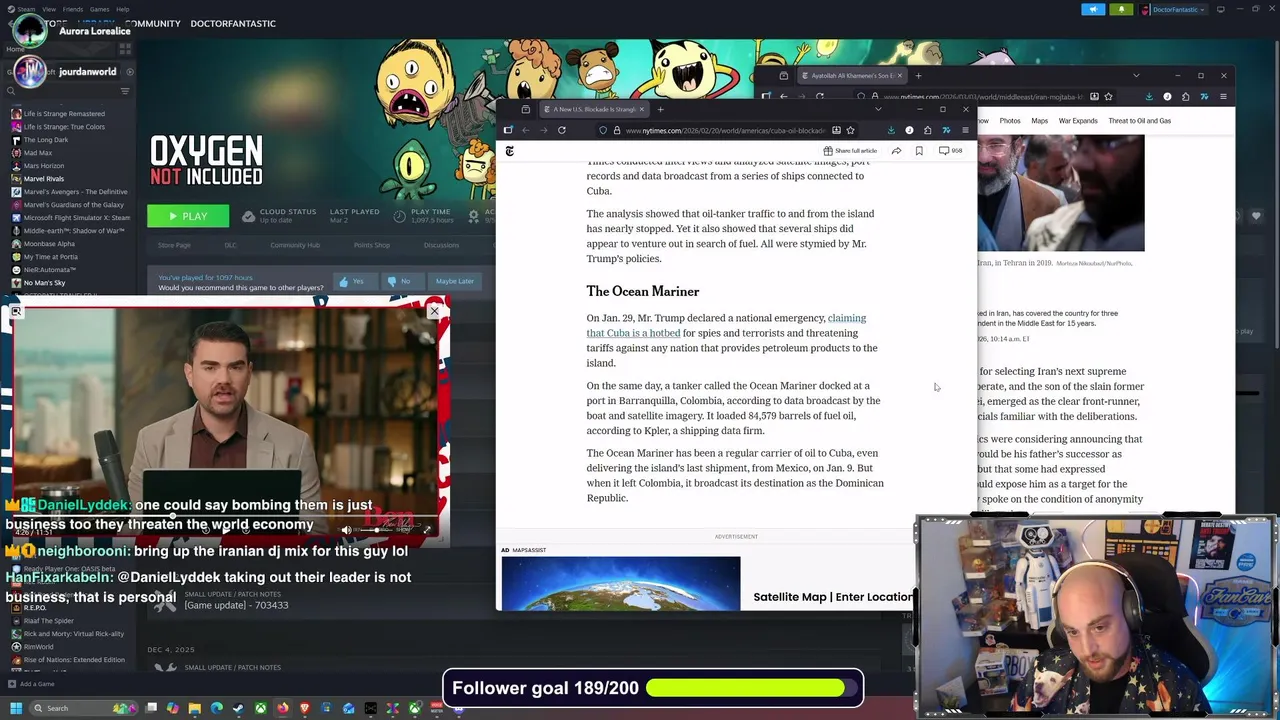Select RimWorld in the library list

(x=38, y=647)
